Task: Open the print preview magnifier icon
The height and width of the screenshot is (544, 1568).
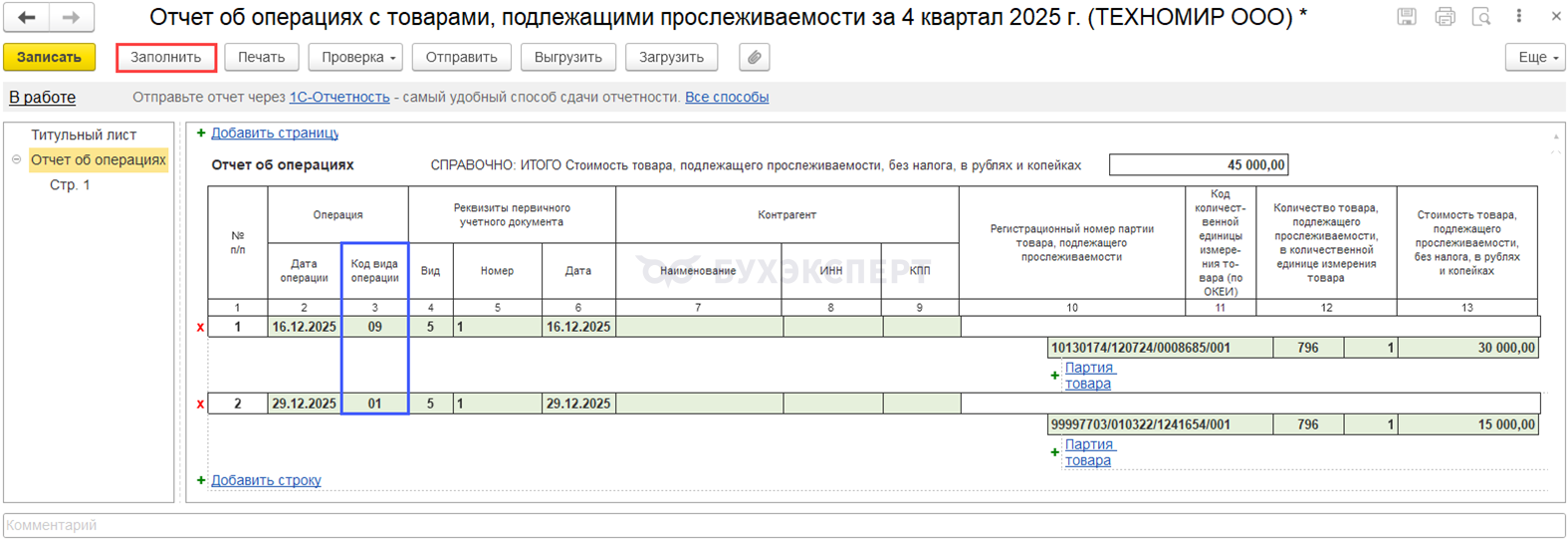Action: click(1481, 17)
